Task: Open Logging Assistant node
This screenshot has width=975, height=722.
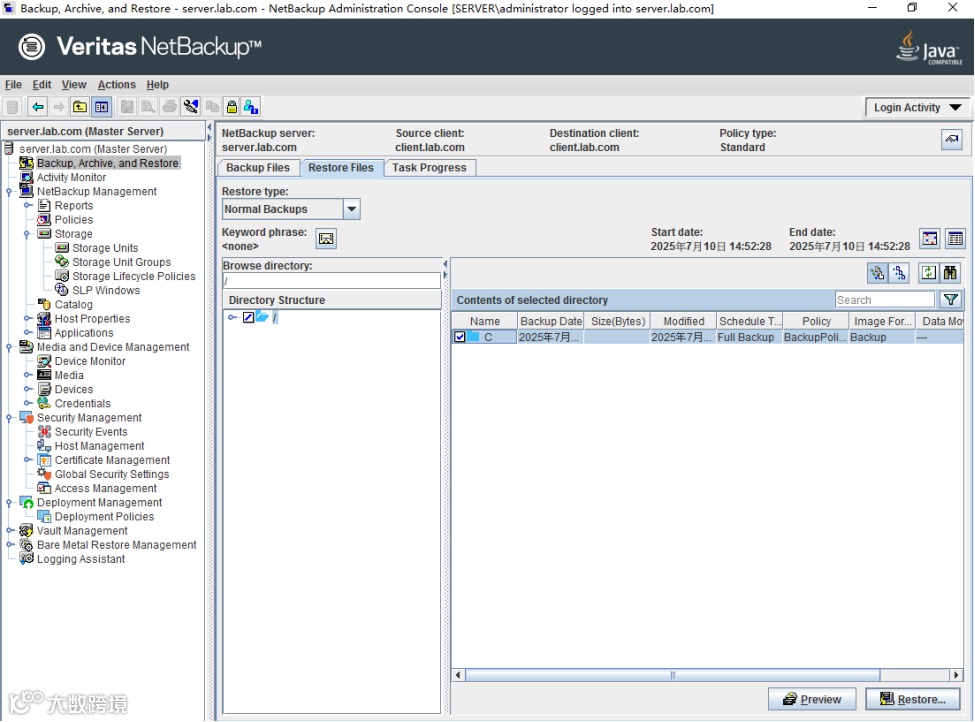Action: coord(81,559)
